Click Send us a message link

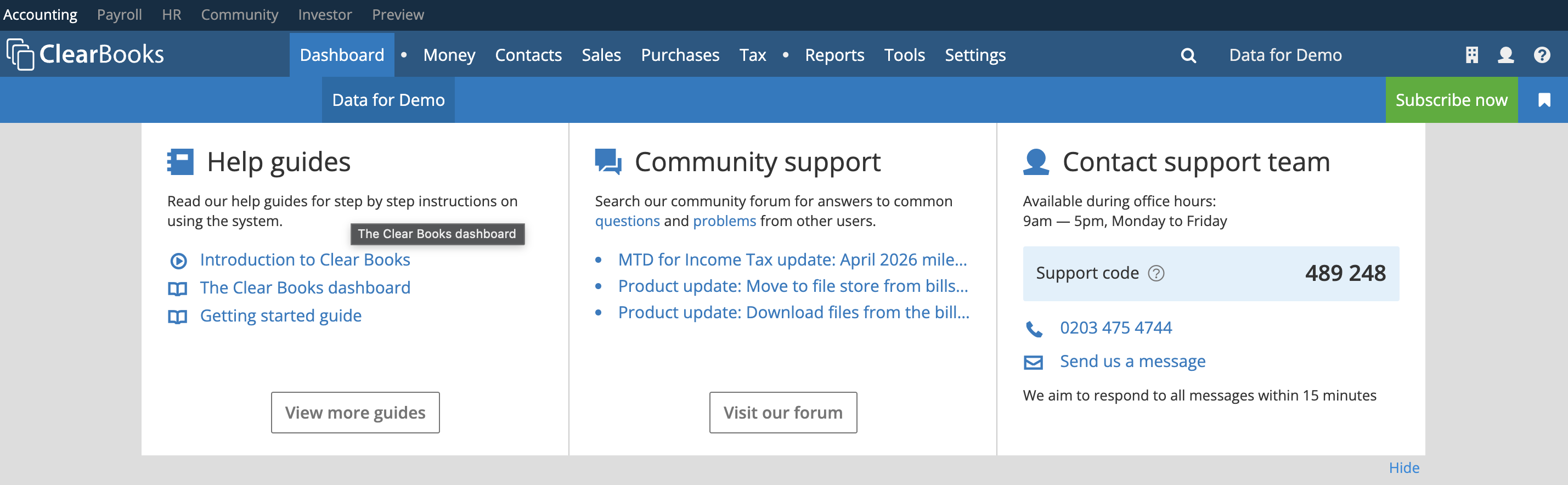tap(1133, 362)
